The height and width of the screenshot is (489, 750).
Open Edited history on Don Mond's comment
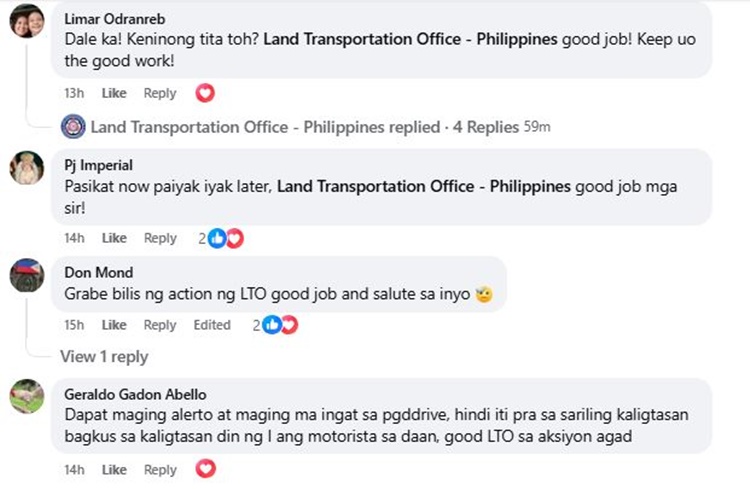click(x=212, y=325)
